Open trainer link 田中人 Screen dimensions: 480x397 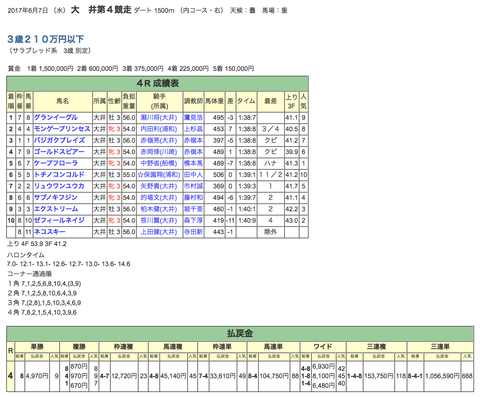[193, 175]
